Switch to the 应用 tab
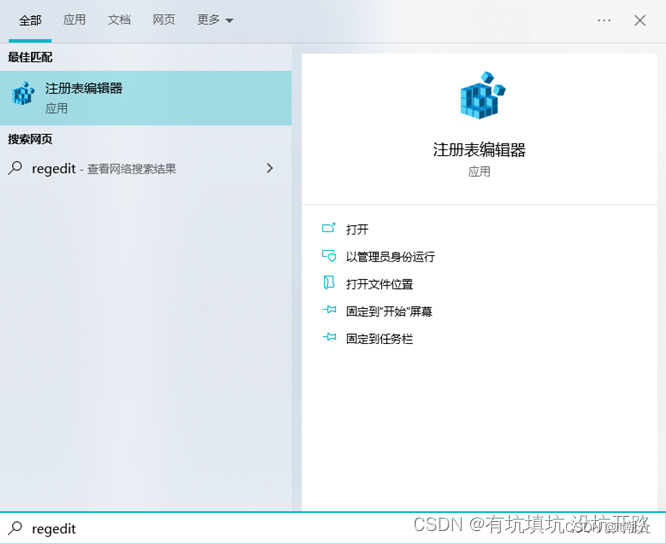This screenshot has width=666, height=544. tap(74, 20)
